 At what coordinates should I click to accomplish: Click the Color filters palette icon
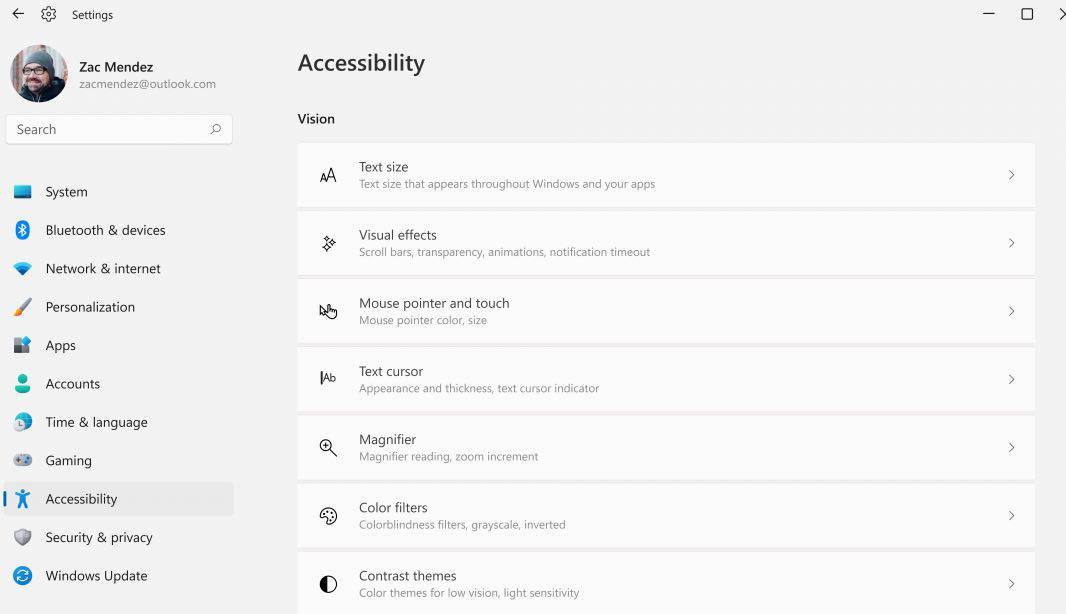tap(328, 516)
